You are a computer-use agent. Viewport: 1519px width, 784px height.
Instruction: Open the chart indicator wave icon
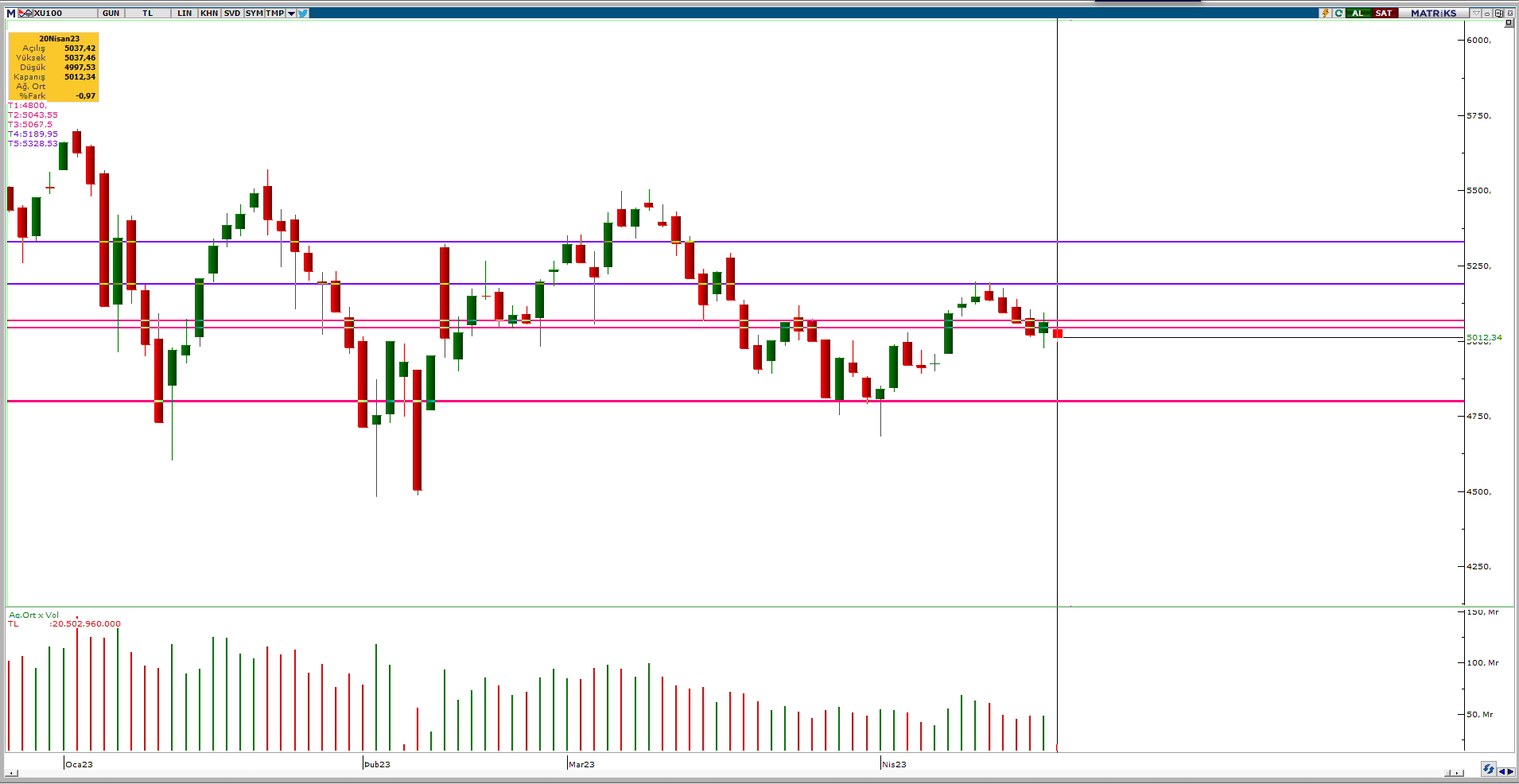[25, 14]
